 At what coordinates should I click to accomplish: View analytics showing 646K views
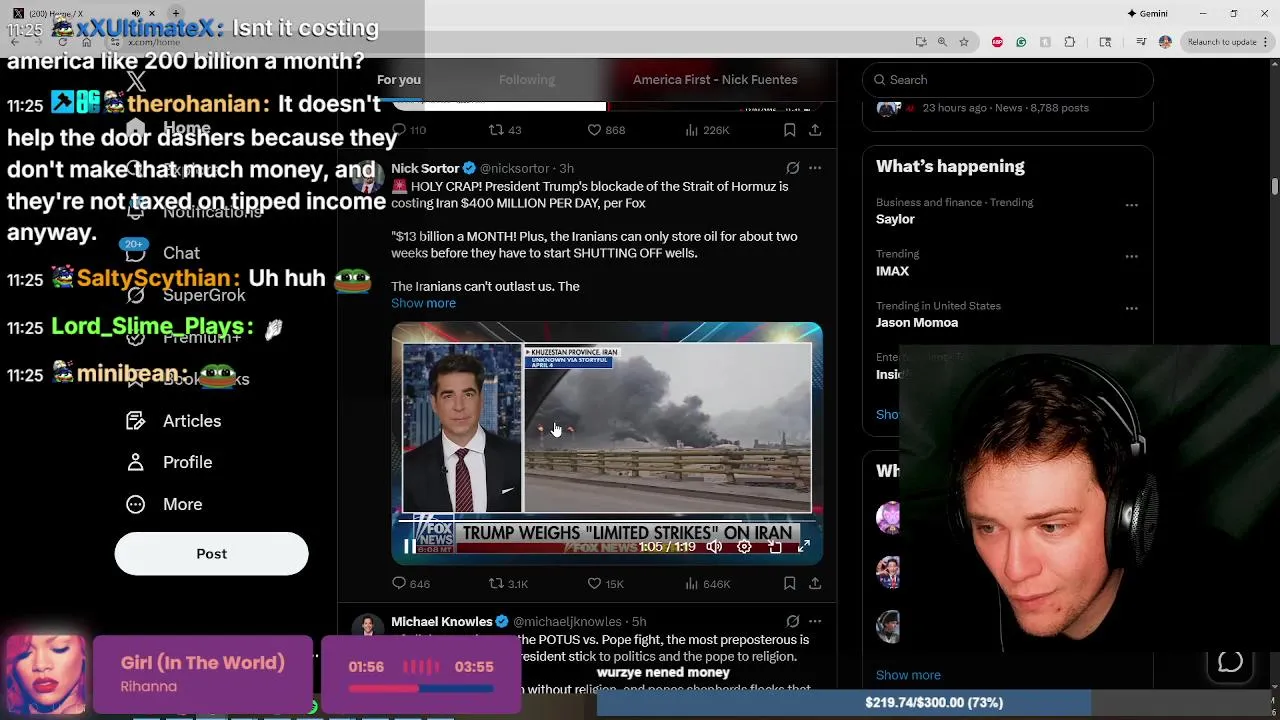[707, 583]
